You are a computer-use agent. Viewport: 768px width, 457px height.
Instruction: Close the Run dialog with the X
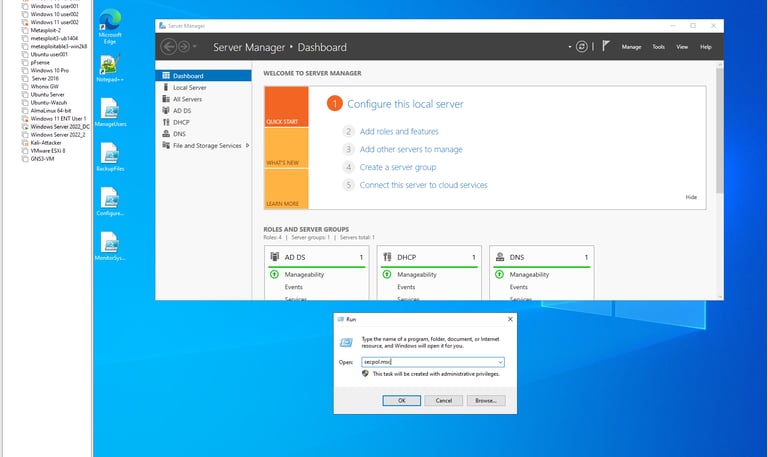[x=510, y=319]
